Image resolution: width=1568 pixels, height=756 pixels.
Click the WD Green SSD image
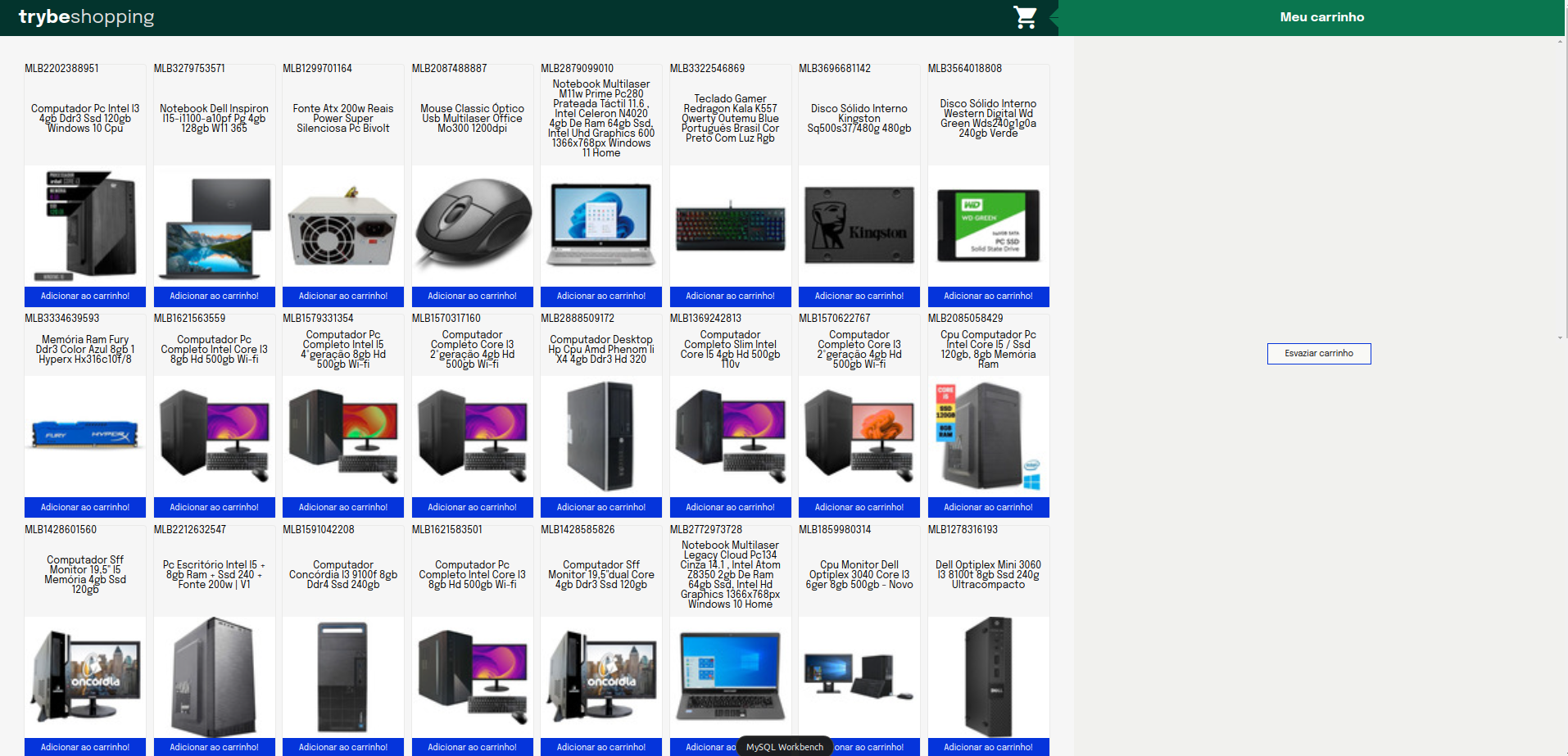[x=988, y=226]
